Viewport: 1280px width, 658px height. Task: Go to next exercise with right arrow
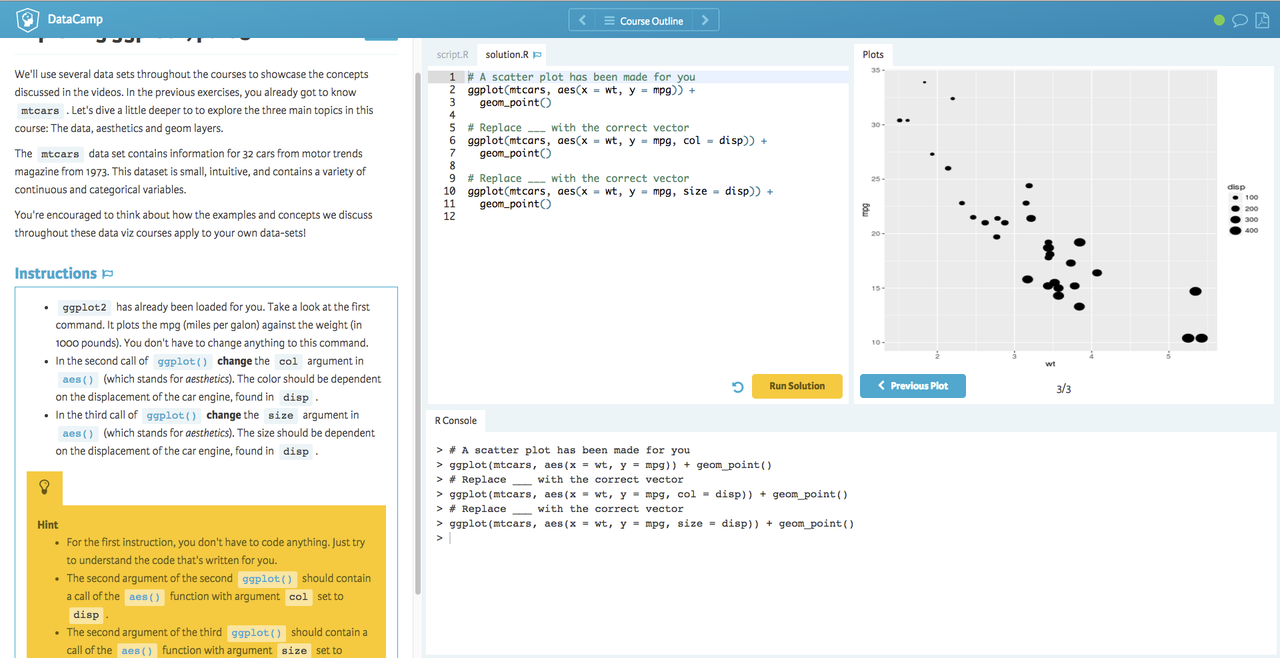(x=705, y=20)
